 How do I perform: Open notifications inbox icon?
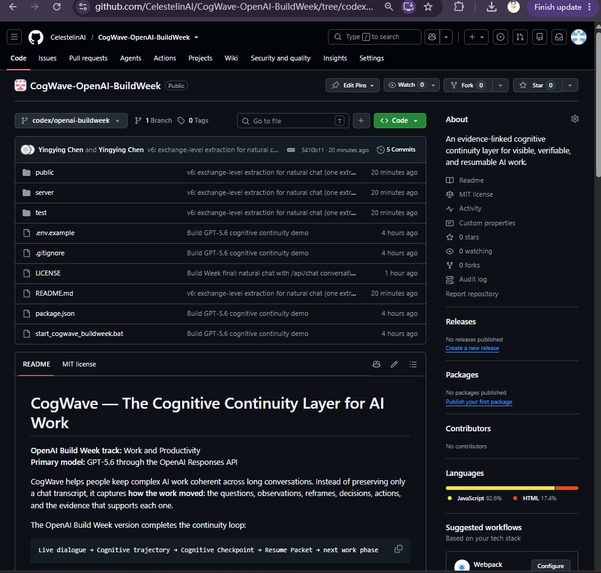click(x=559, y=37)
